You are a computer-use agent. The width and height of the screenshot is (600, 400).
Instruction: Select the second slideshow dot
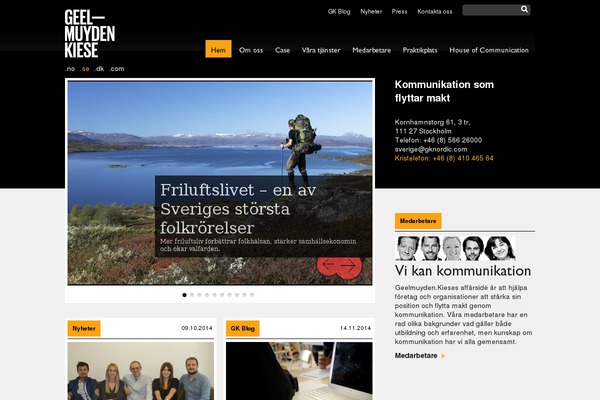tap(192, 295)
